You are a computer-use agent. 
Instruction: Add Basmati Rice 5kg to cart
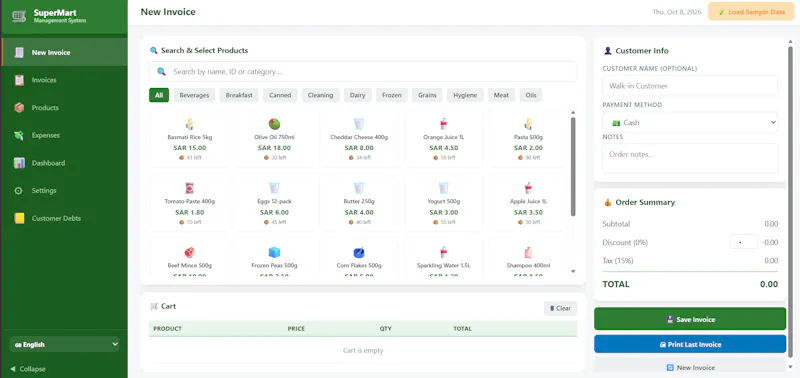tap(190, 139)
